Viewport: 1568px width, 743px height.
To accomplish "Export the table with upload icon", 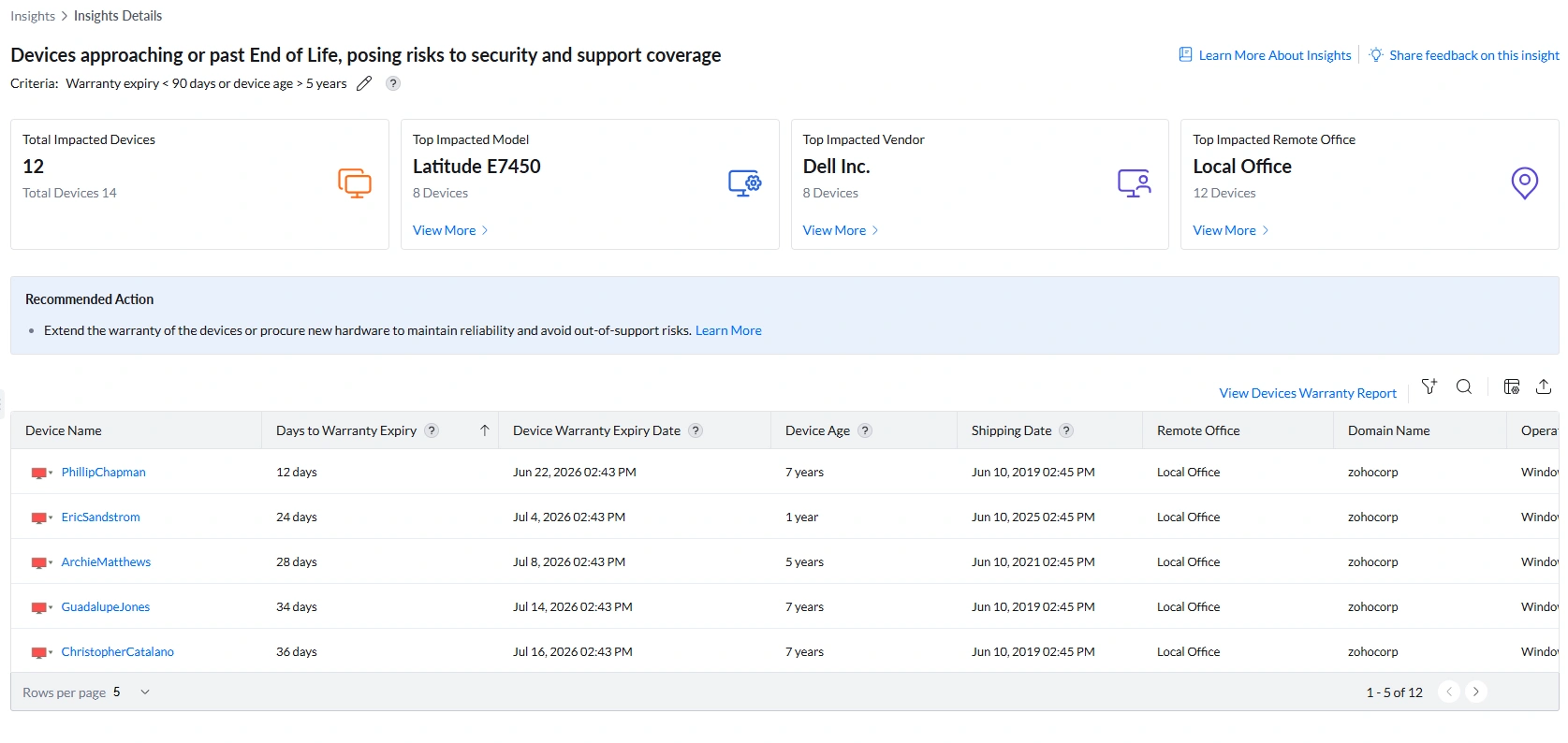I will pyautogui.click(x=1545, y=386).
